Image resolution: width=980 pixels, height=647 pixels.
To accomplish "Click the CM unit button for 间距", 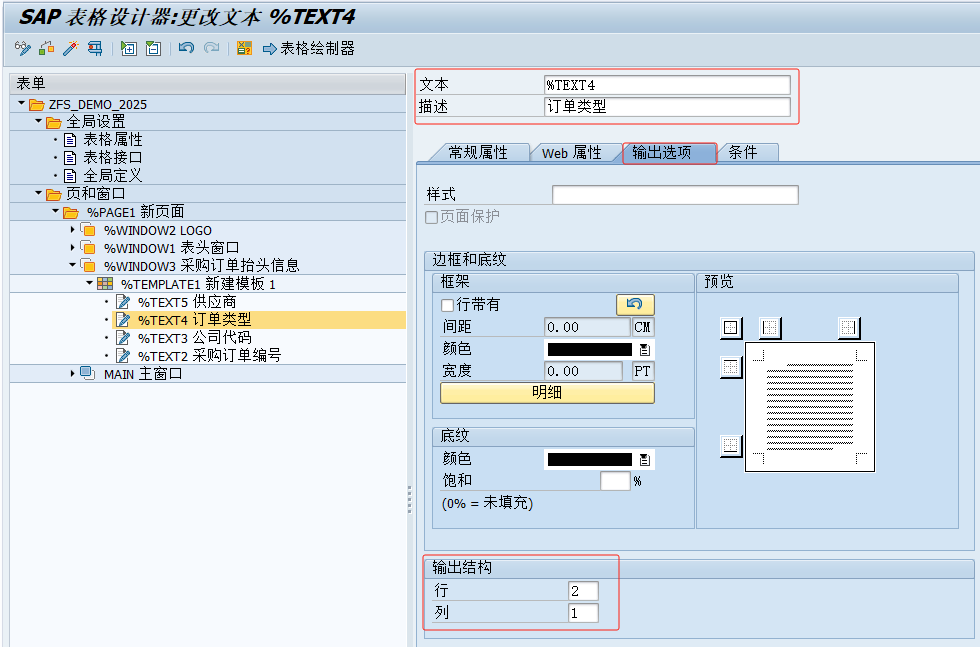I will 642,327.
